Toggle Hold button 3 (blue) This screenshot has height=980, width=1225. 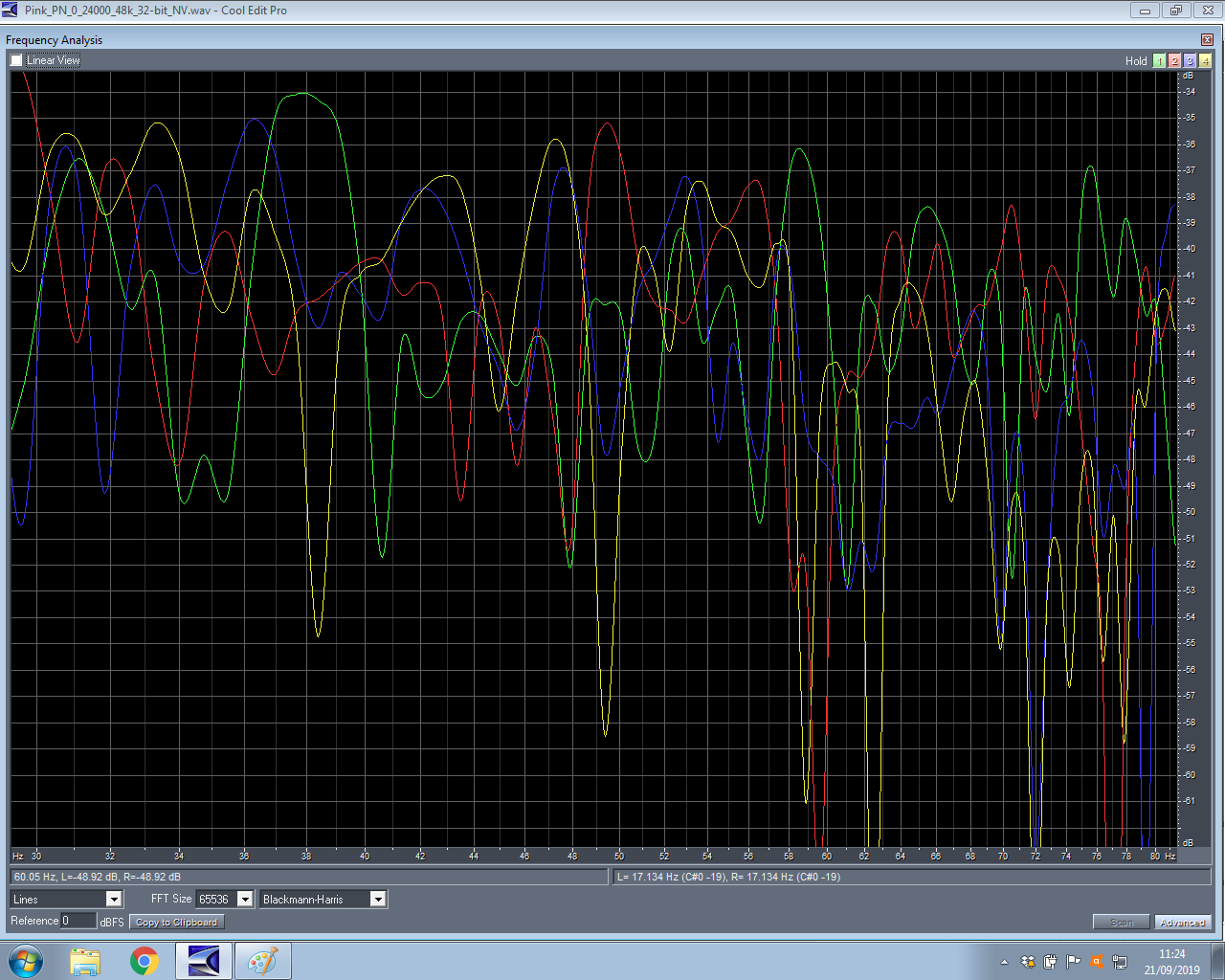tap(1190, 60)
